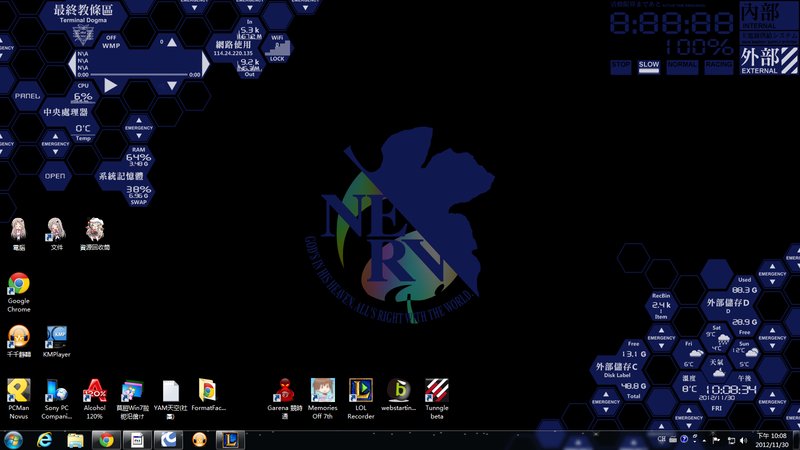
Task: Toggle the OFF WMP player switch
Action: point(111,42)
